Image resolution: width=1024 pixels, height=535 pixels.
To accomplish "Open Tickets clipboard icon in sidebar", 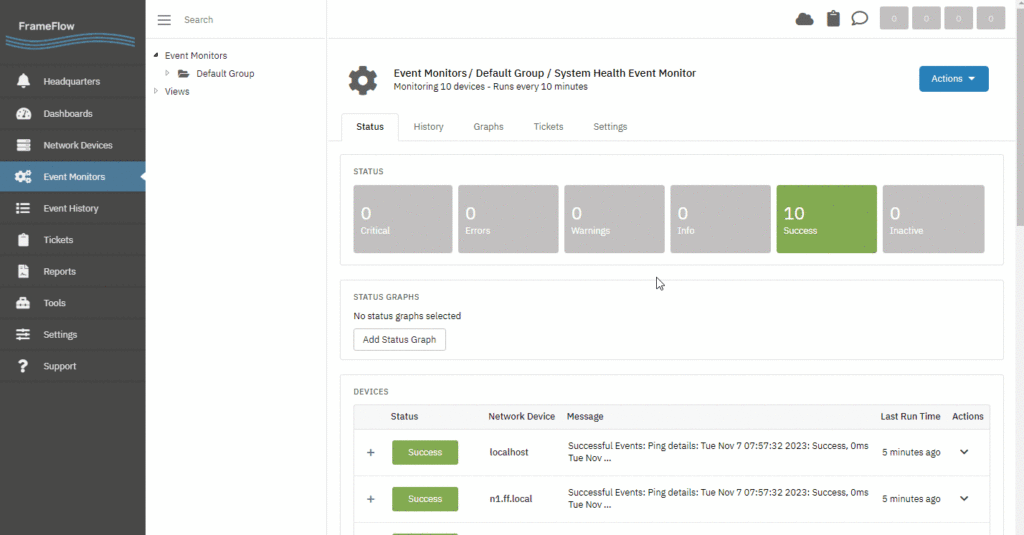I will pos(24,240).
